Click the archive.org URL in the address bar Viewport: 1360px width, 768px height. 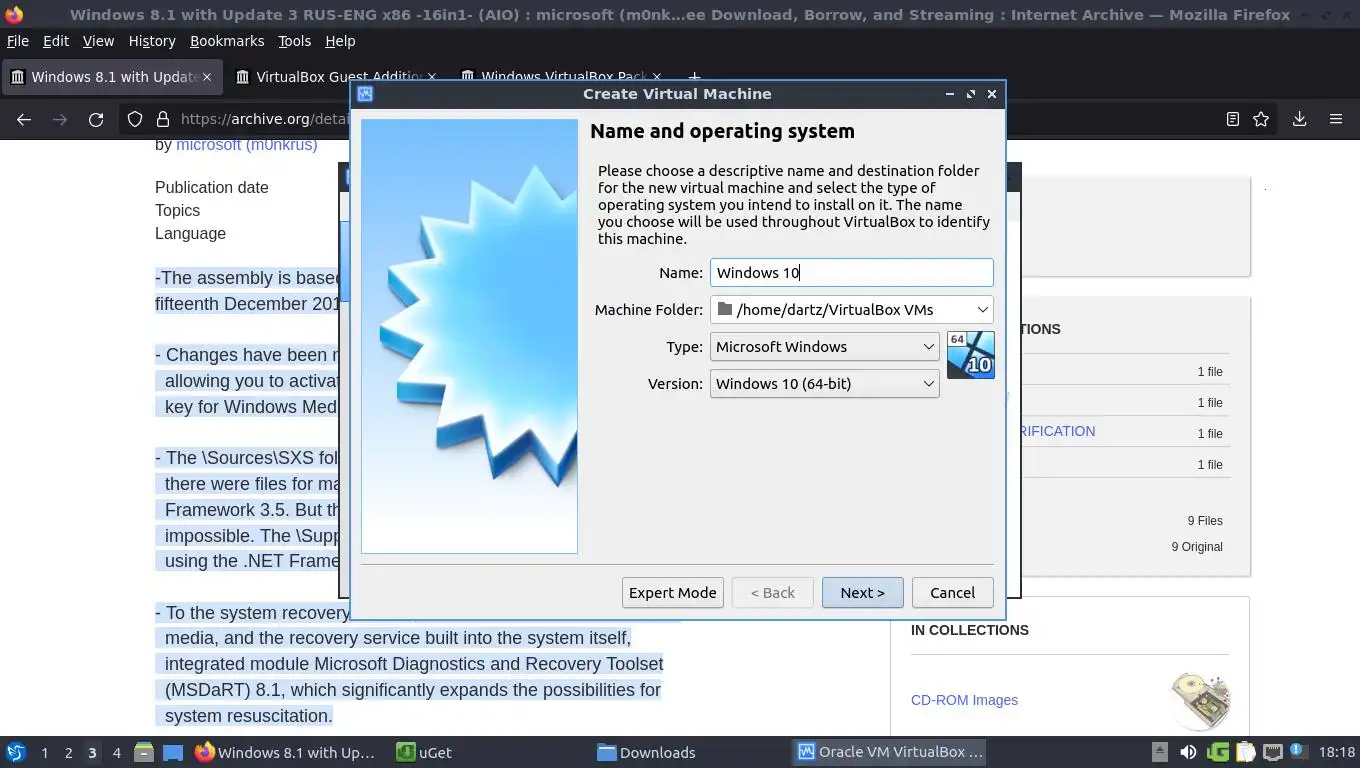coord(265,119)
